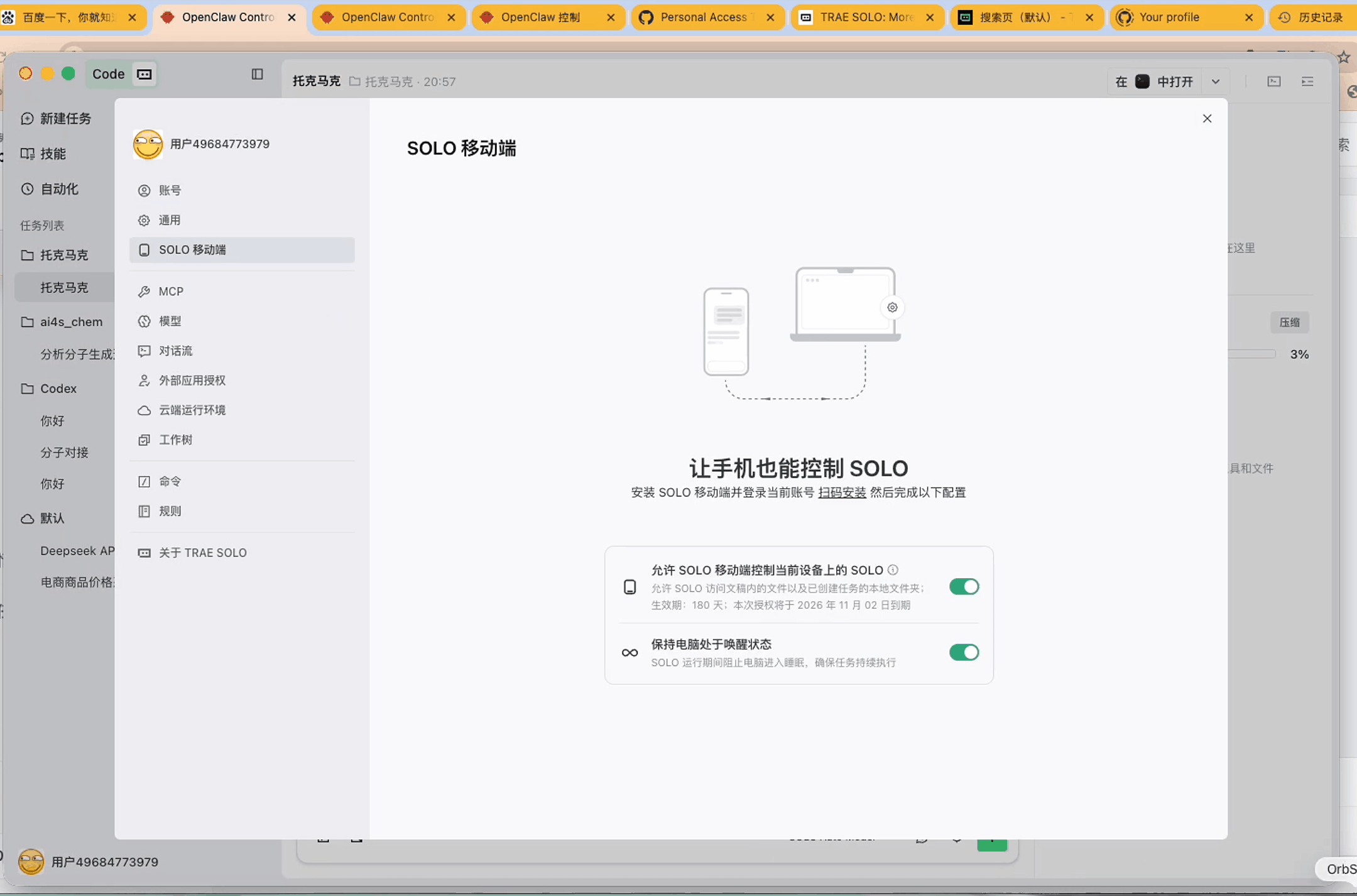Click the 扫码安装 link
Screen dimensions: 1357x896
coord(842,493)
